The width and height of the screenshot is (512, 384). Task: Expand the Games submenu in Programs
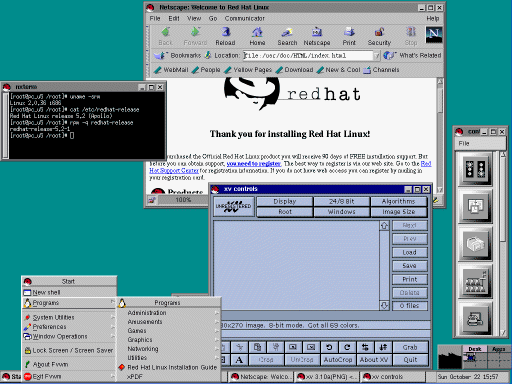(169, 331)
